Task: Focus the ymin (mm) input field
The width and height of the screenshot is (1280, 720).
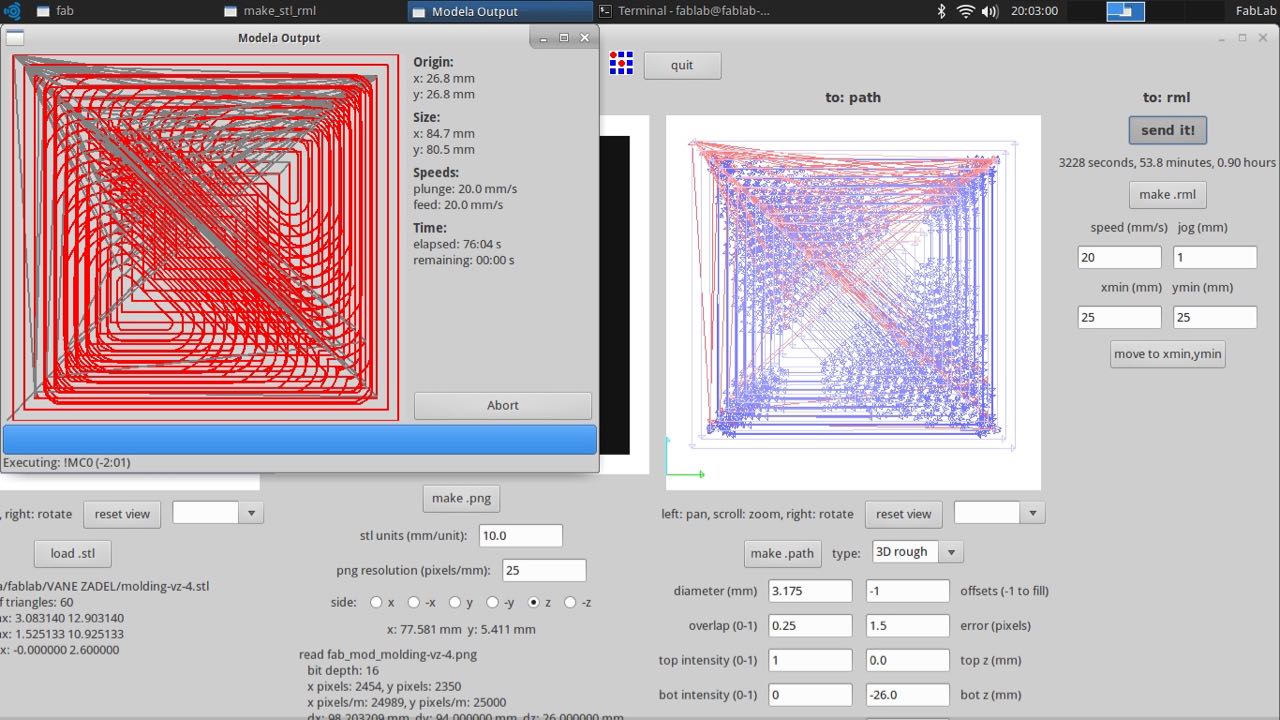Action: coord(1215,317)
